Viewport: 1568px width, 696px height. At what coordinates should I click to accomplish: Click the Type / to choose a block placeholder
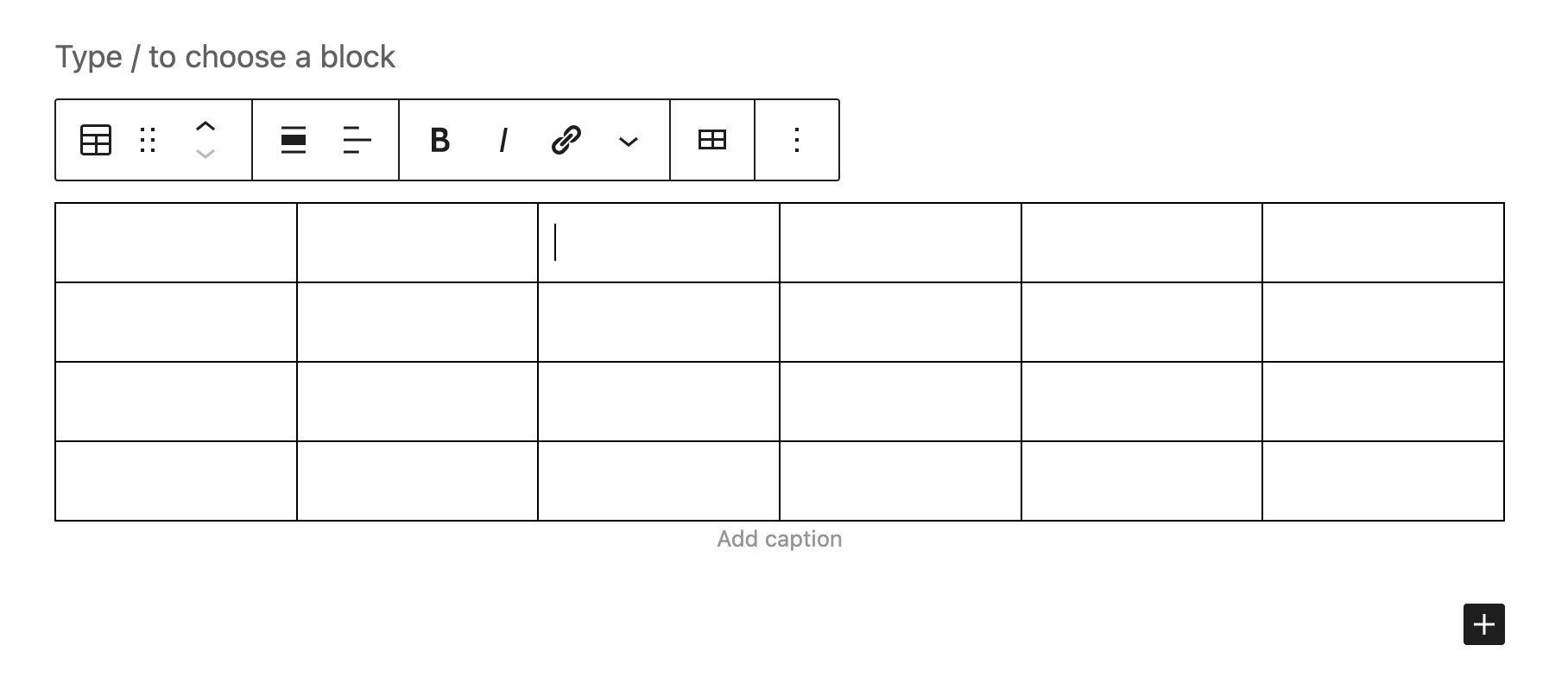(225, 57)
